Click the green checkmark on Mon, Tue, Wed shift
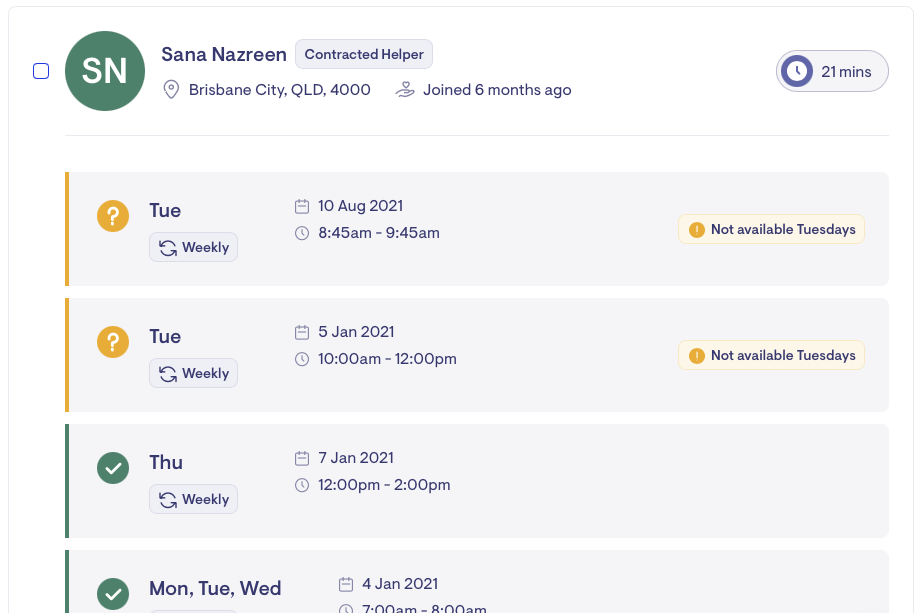This screenshot has width=919, height=613. click(x=113, y=594)
